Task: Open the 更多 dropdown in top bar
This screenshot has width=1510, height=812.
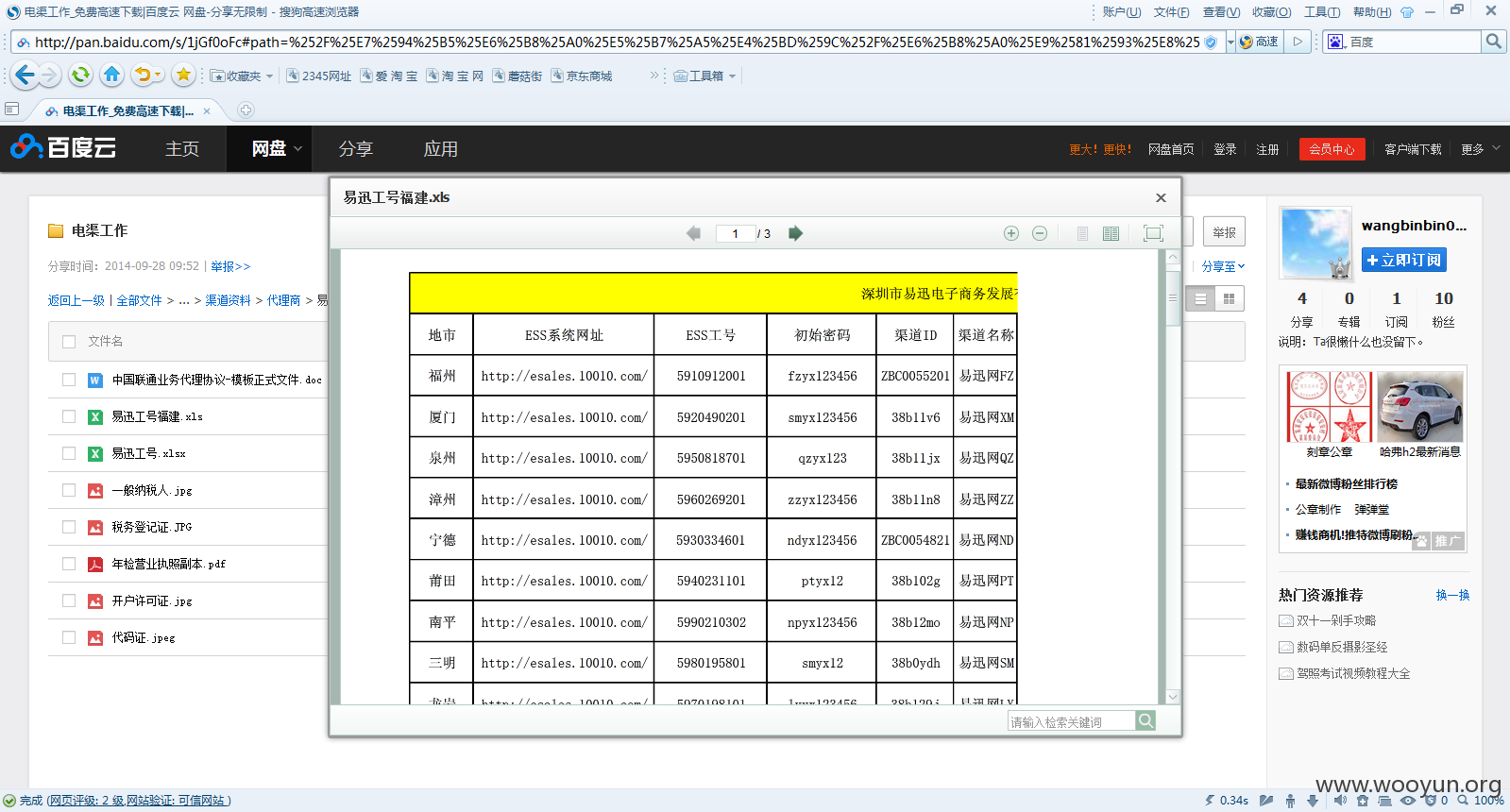Action: click(x=1481, y=149)
